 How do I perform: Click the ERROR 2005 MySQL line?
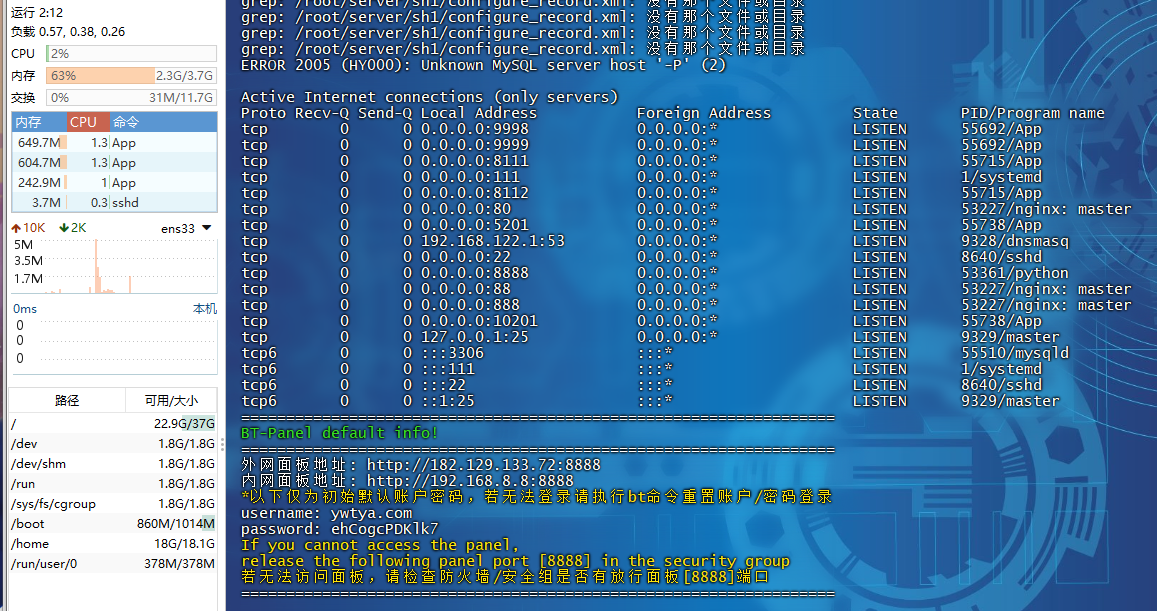click(x=483, y=65)
